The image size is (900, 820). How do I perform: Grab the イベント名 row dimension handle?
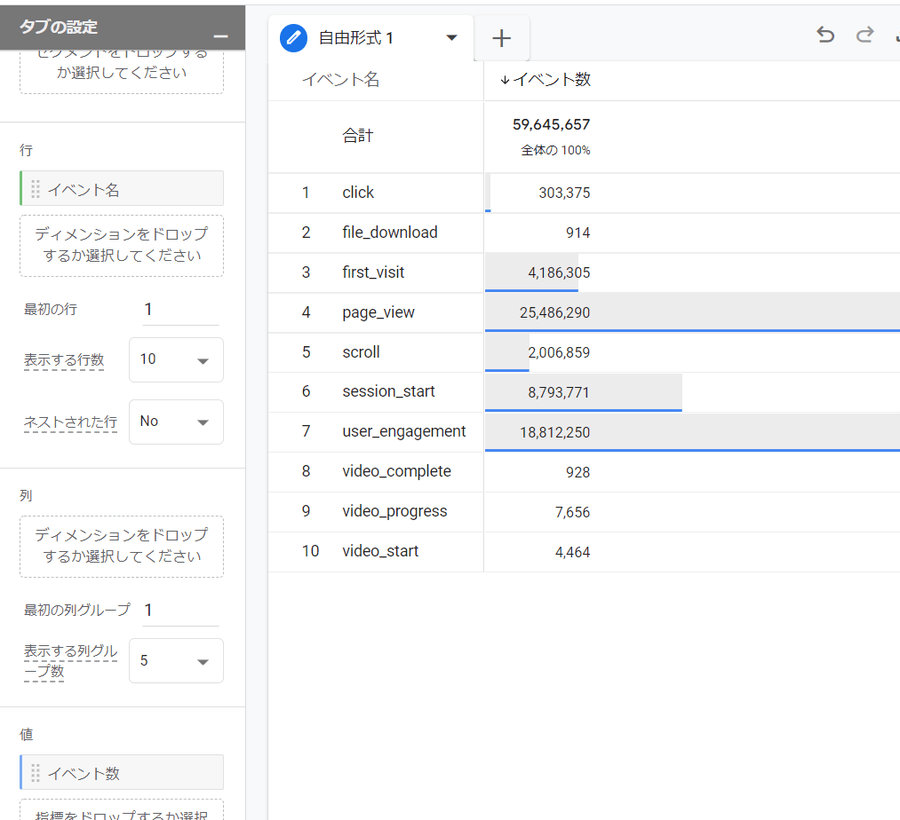[x=35, y=189]
